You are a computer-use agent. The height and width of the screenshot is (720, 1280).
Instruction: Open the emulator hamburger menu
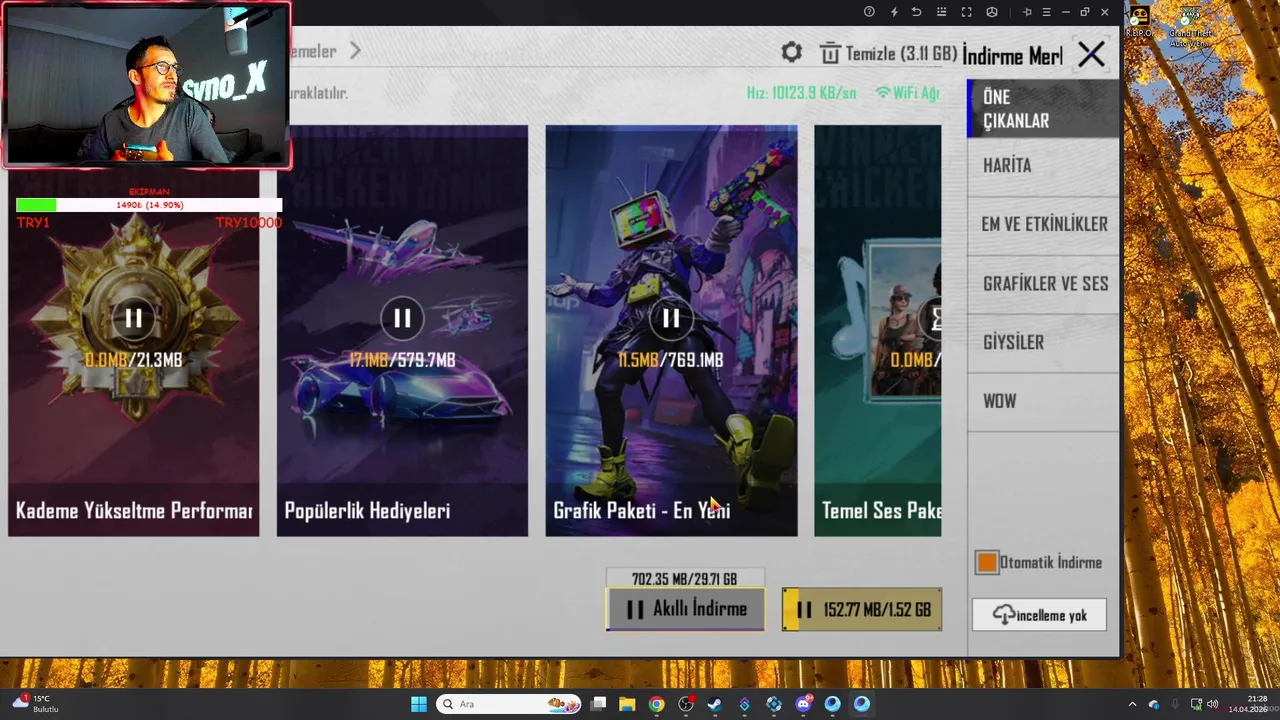click(1046, 12)
